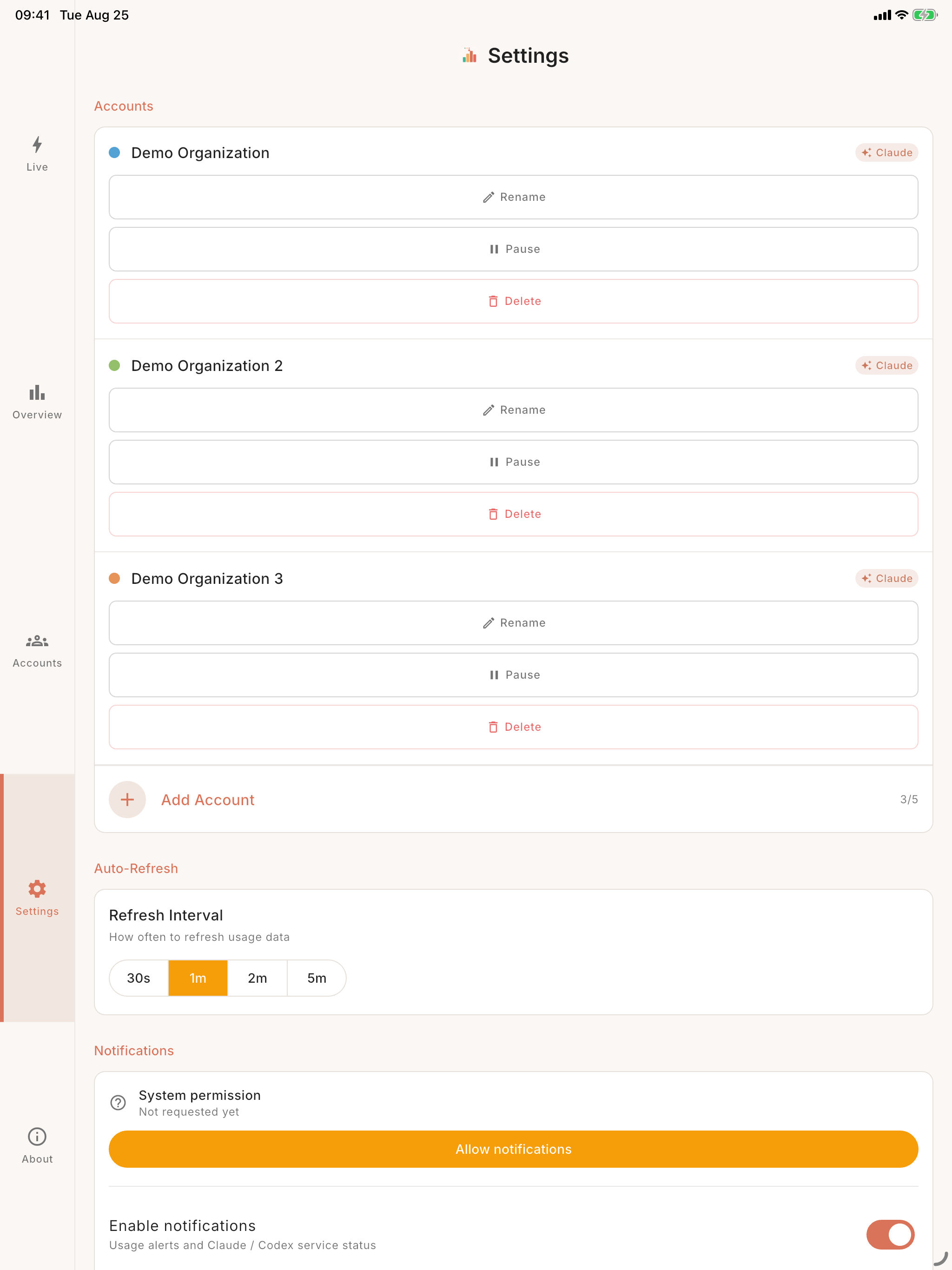Click the orange dot of Demo Organization 3
952x1270 pixels.
pyautogui.click(x=114, y=578)
